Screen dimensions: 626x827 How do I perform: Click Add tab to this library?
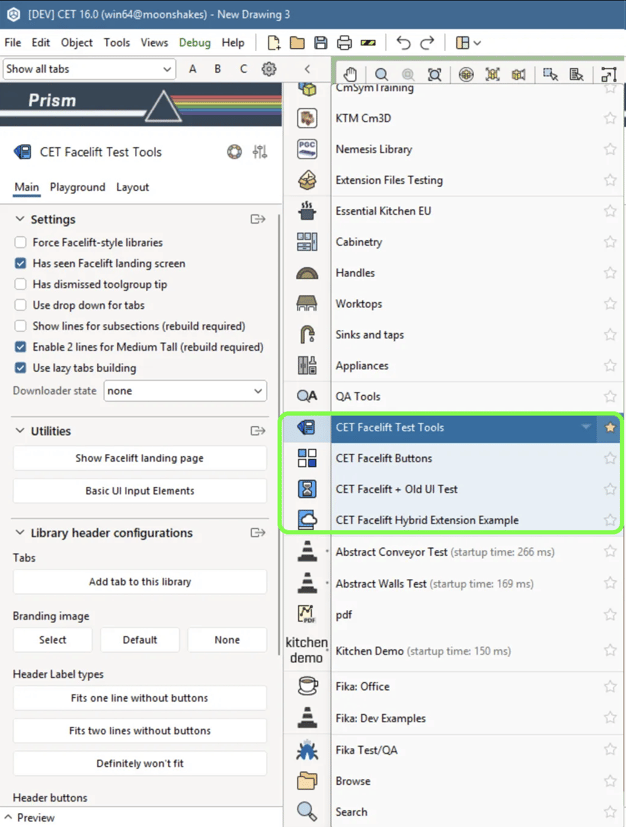[x=140, y=582]
